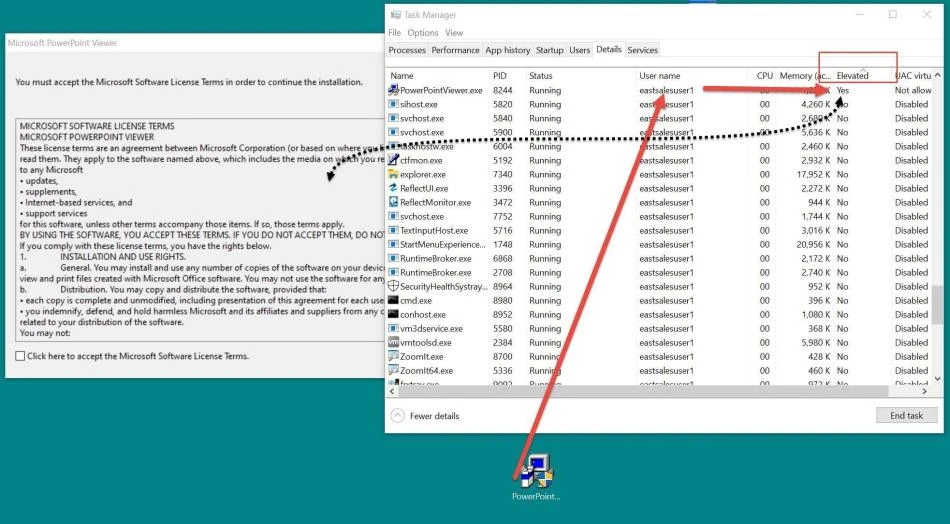Click the explorer.exe folder icon

pos(393,174)
